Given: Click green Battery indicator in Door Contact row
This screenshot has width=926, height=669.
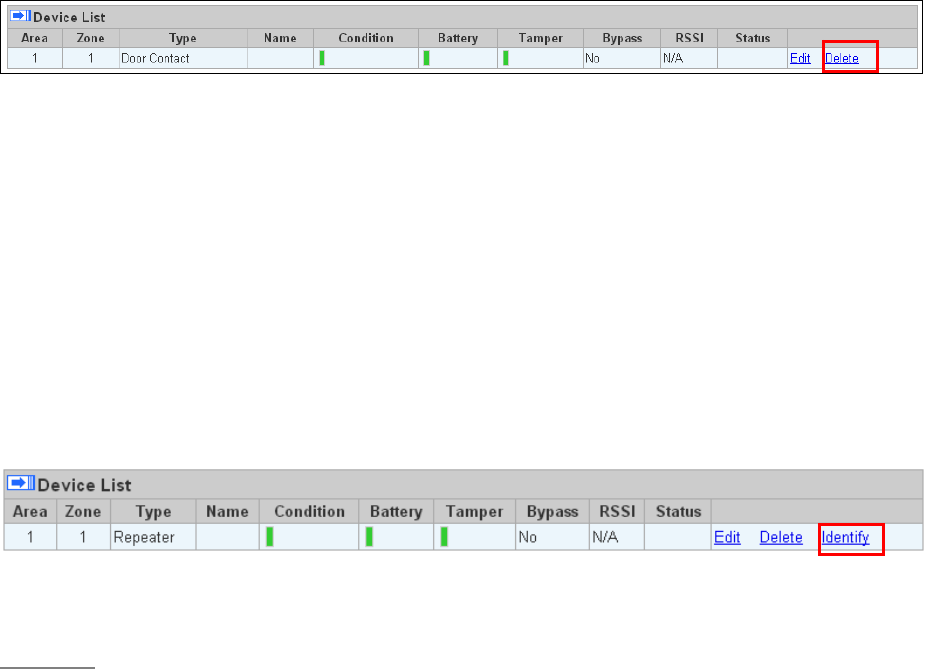Looking at the screenshot, I should point(426,58).
